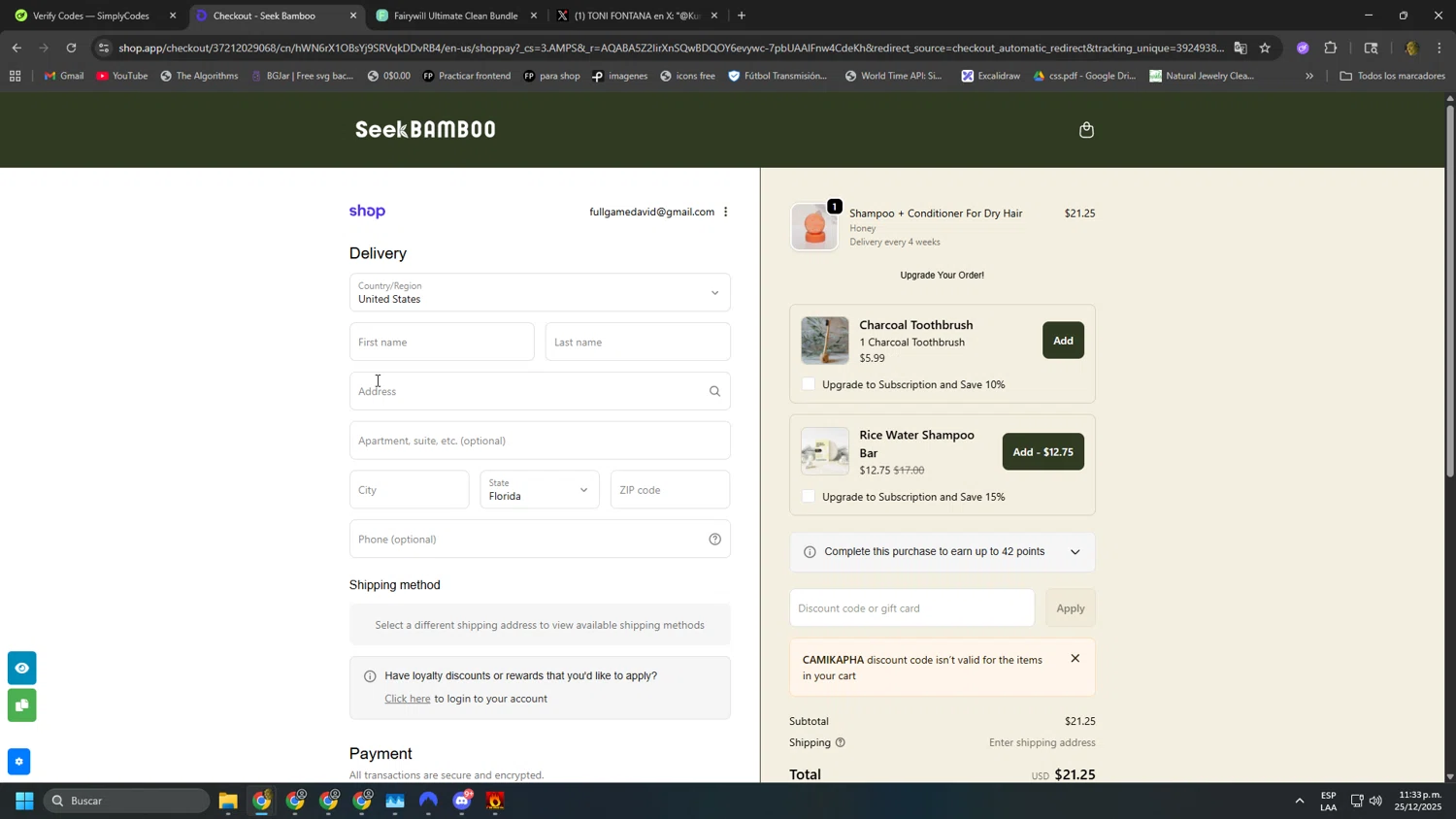
Task: Open File Explorer from taskbar
Action: pyautogui.click(x=228, y=801)
